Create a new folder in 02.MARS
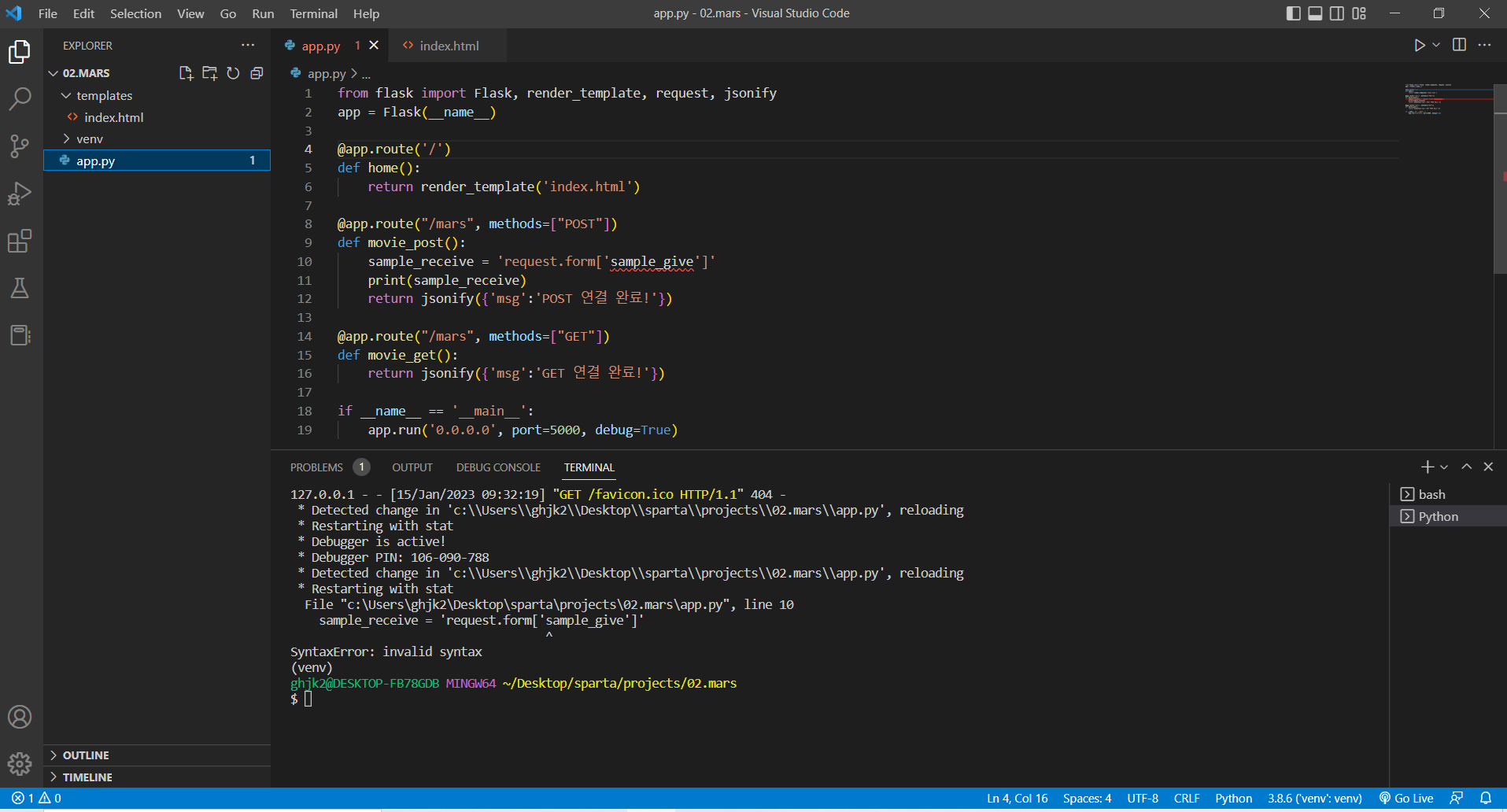Image resolution: width=1507 pixels, height=812 pixels. [209, 73]
